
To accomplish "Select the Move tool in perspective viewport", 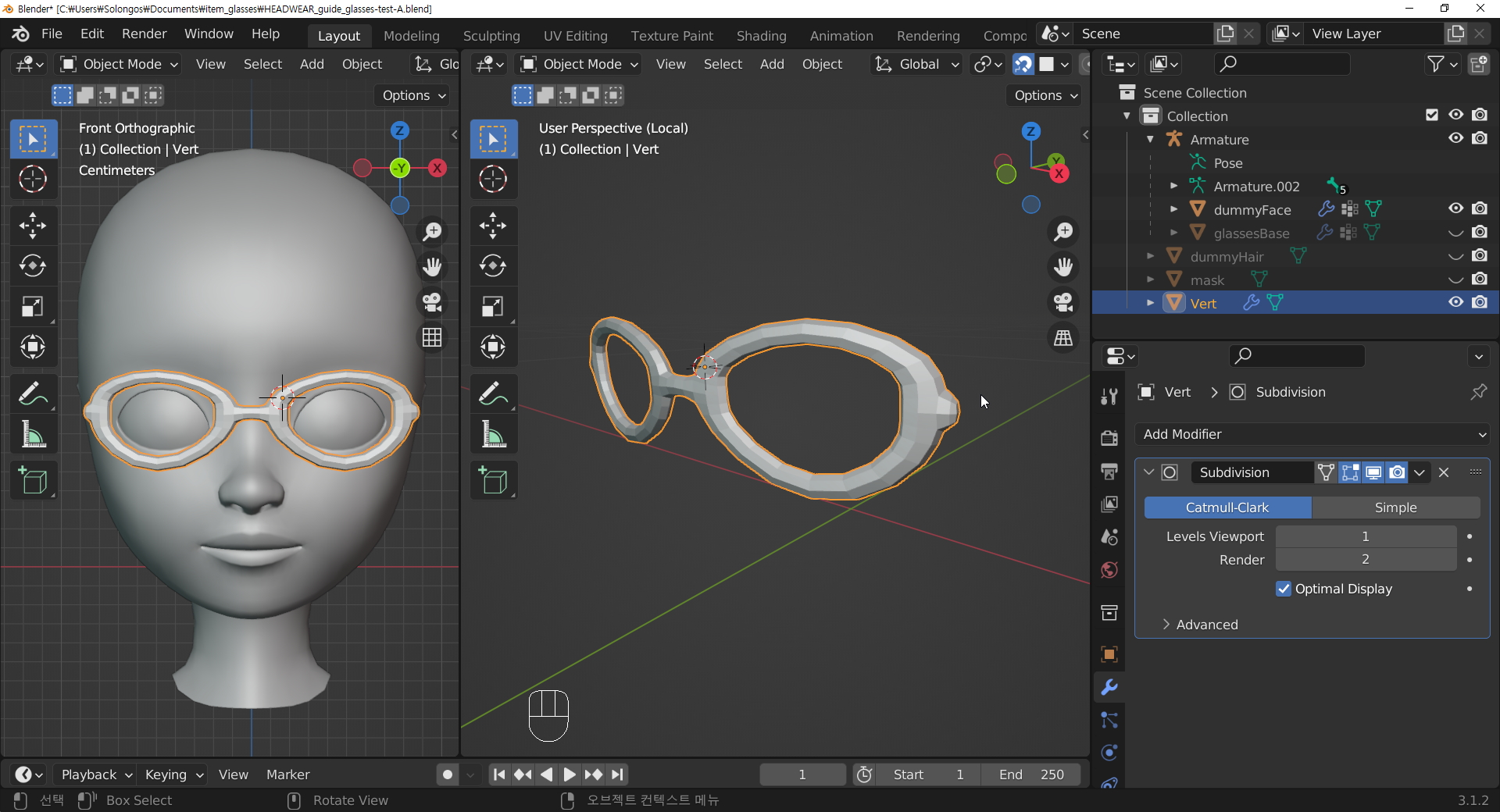I will (x=493, y=226).
